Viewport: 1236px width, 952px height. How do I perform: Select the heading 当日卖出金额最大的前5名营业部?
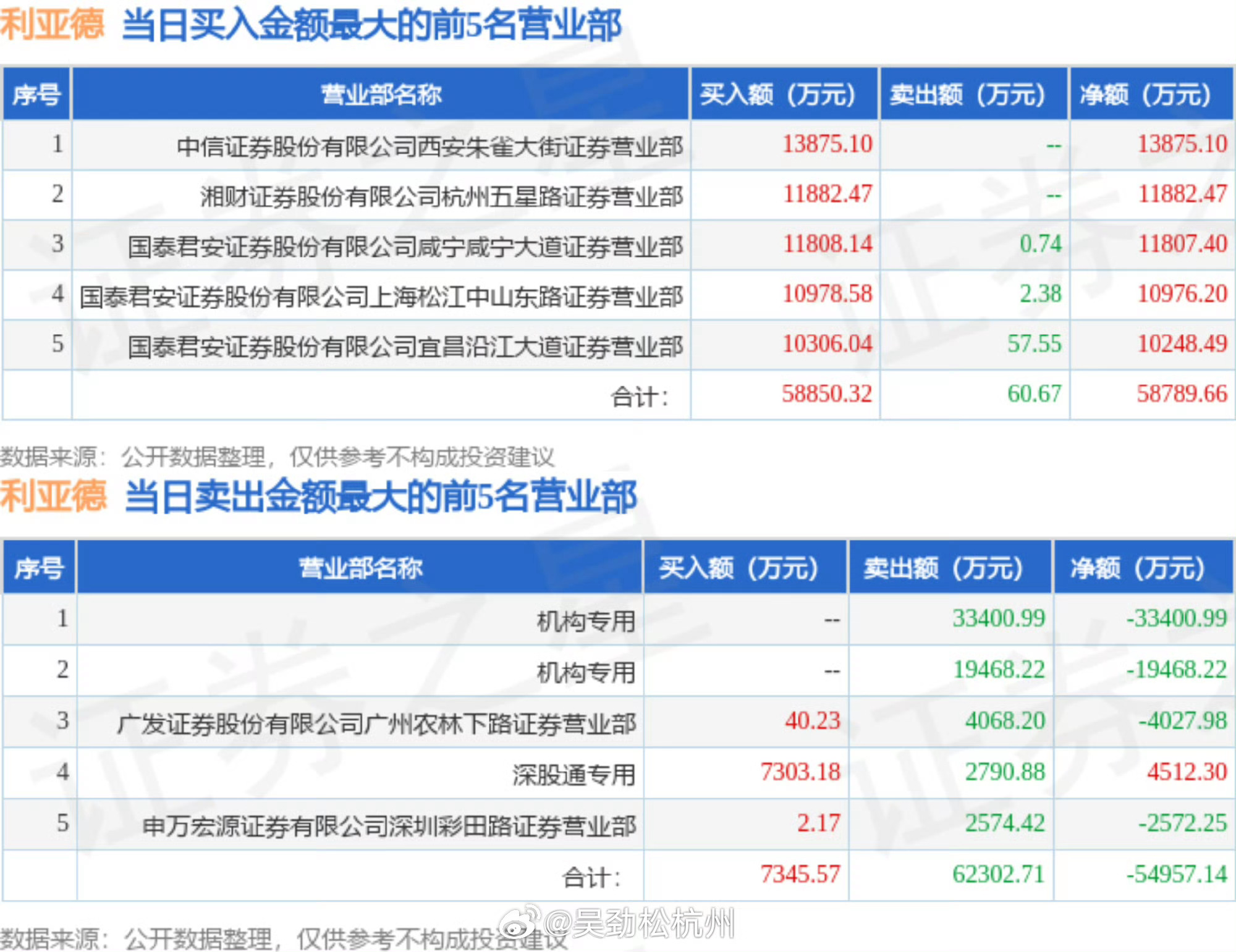point(380,497)
